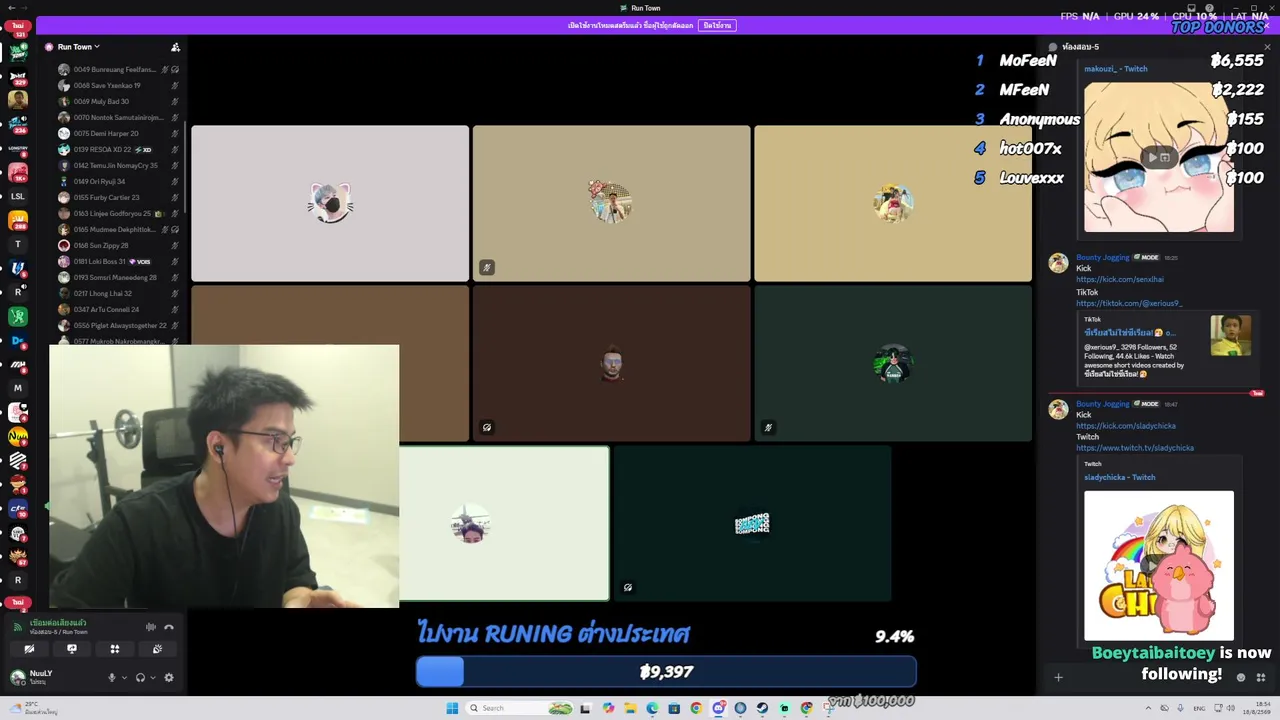Disconnect from the voice channel

[169, 627]
